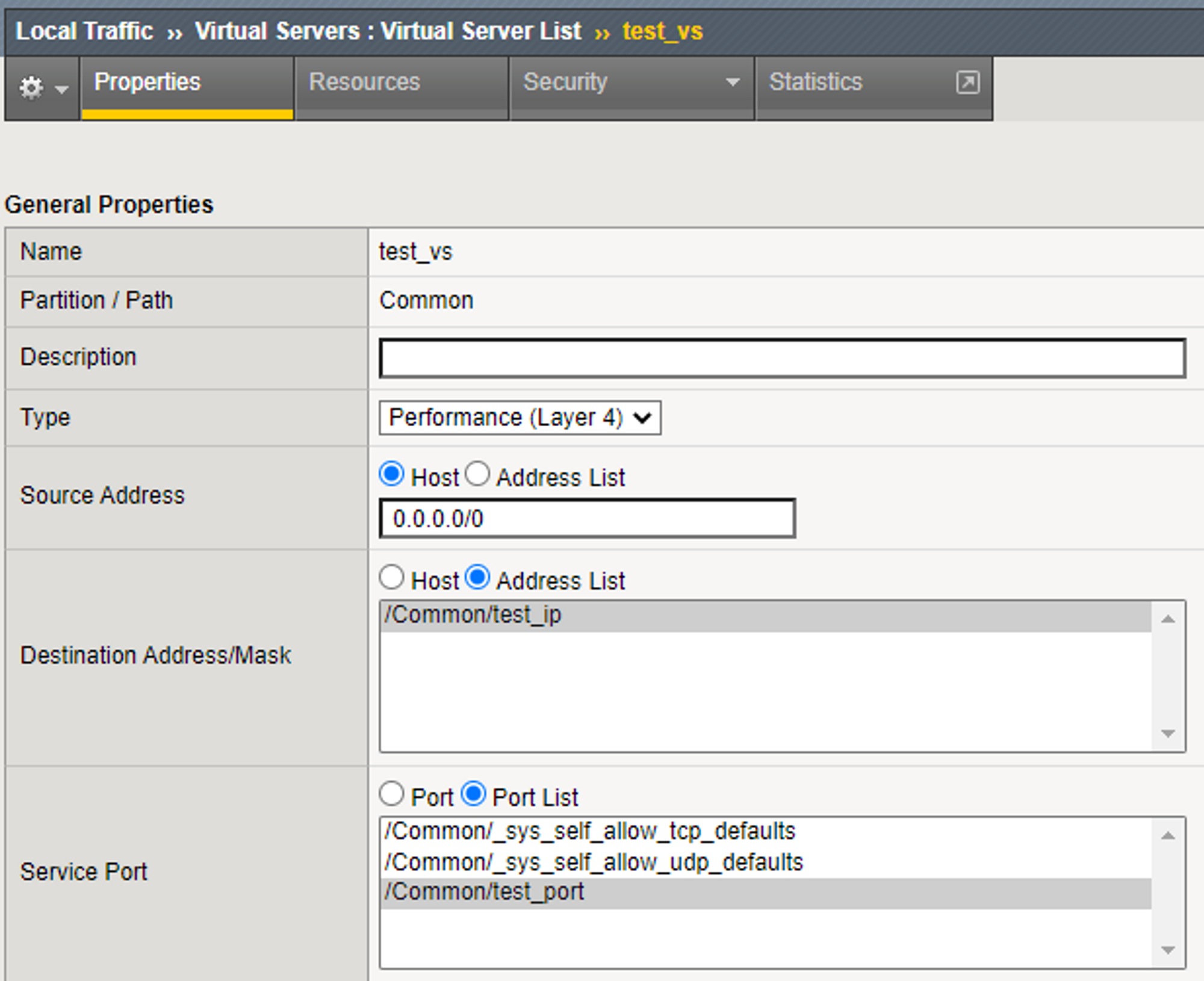
Task: Select /Common/_sys_self_allow_tcp_defaults port list entry
Action: (590, 832)
